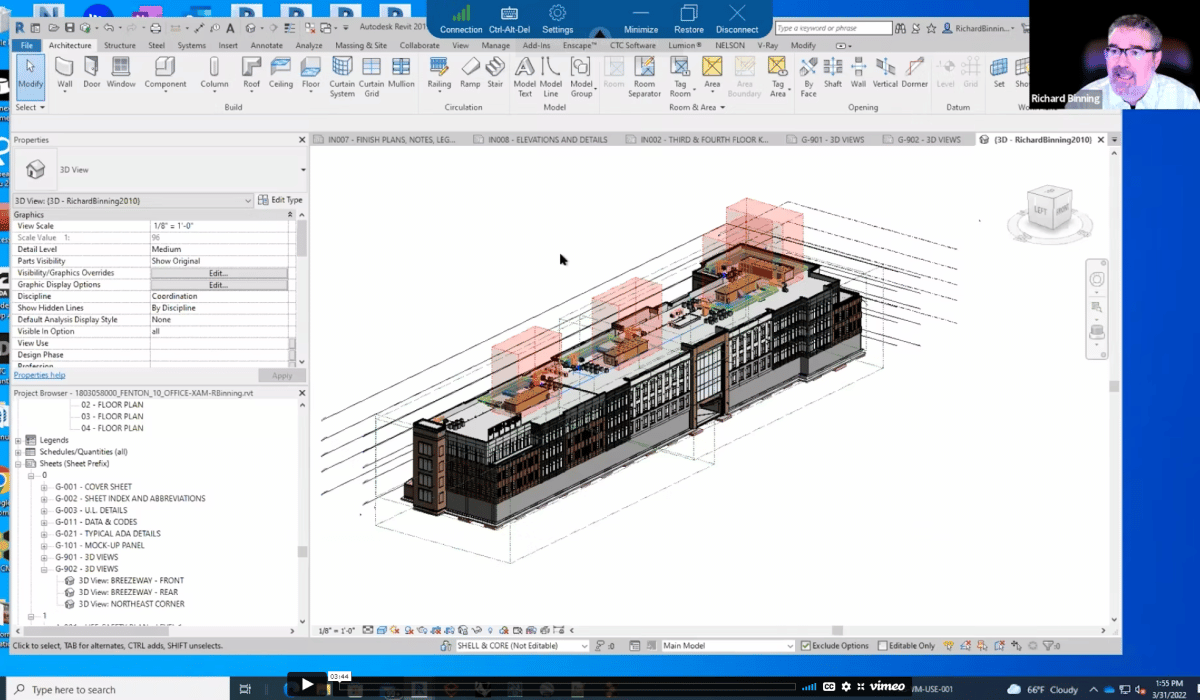Click the Model Text tool
The height and width of the screenshot is (700, 1200).
point(525,76)
